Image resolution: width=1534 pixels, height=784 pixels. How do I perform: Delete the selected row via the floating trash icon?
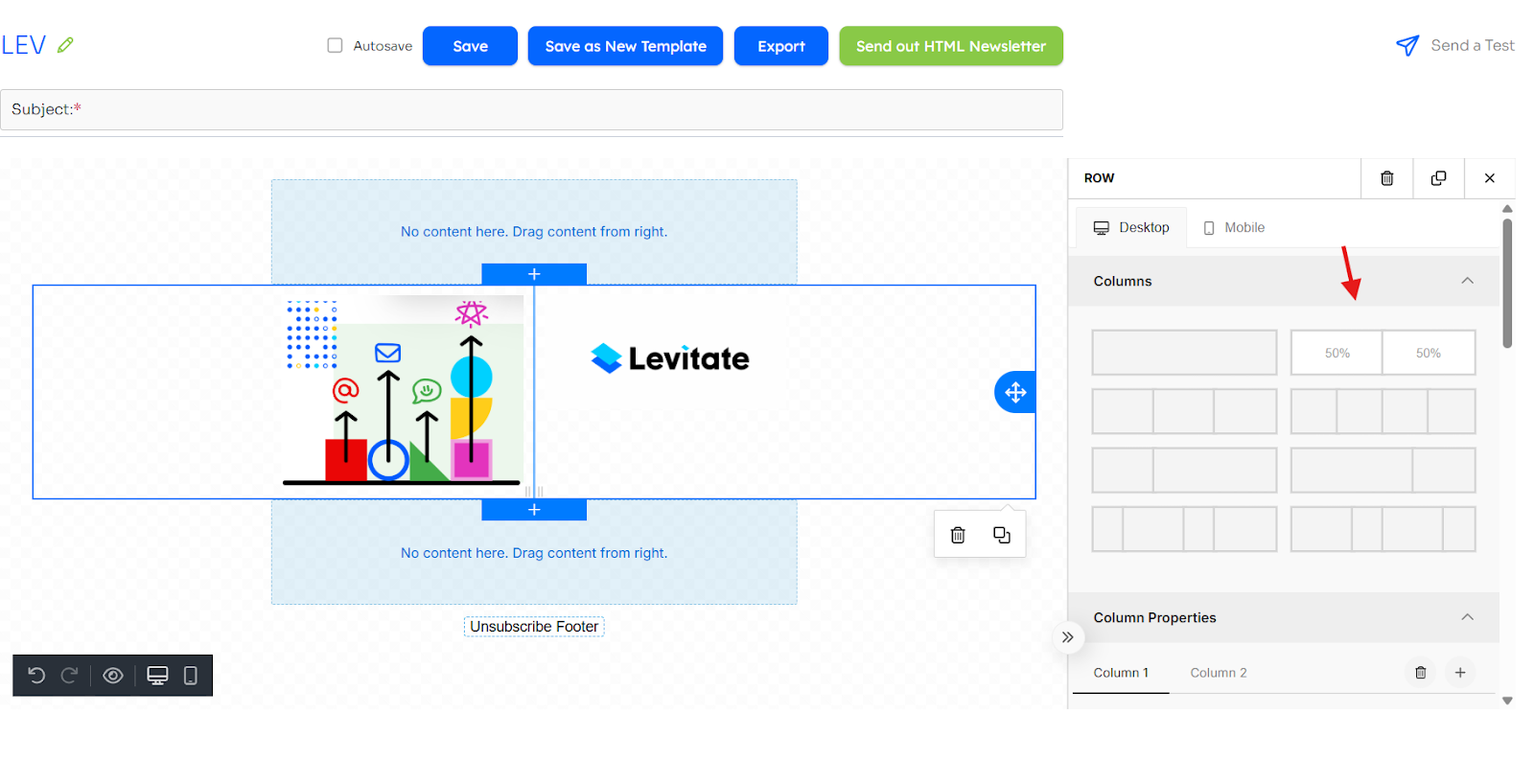pos(958,535)
